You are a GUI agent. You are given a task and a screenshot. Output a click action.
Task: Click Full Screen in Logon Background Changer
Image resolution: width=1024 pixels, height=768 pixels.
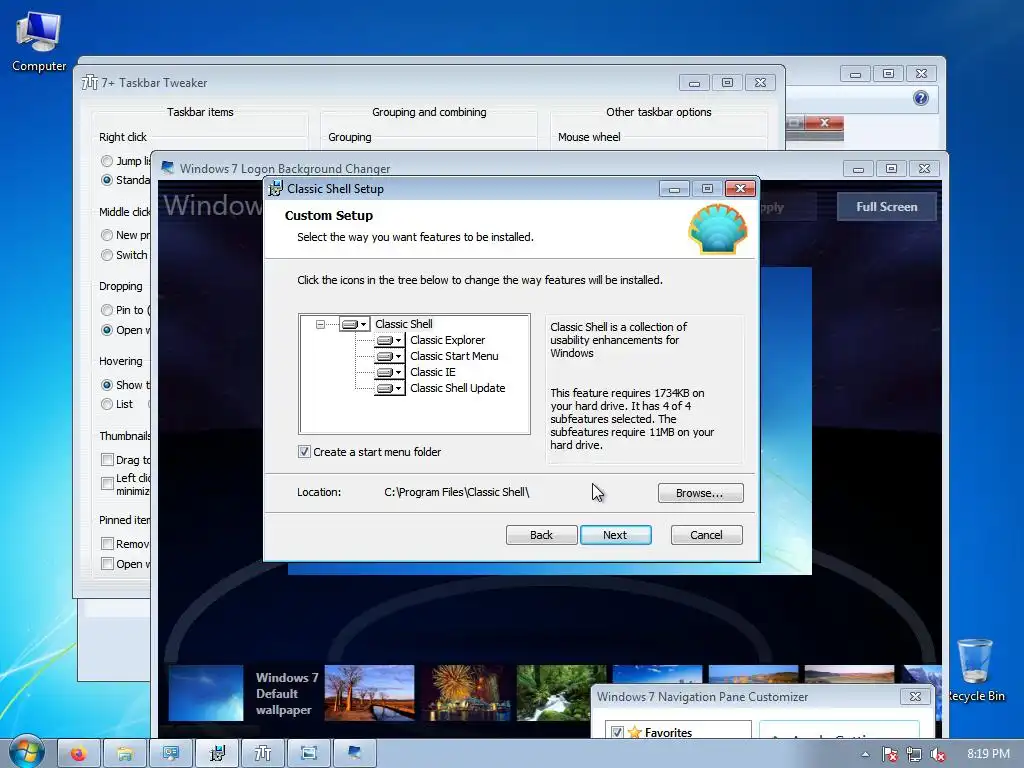click(x=886, y=207)
